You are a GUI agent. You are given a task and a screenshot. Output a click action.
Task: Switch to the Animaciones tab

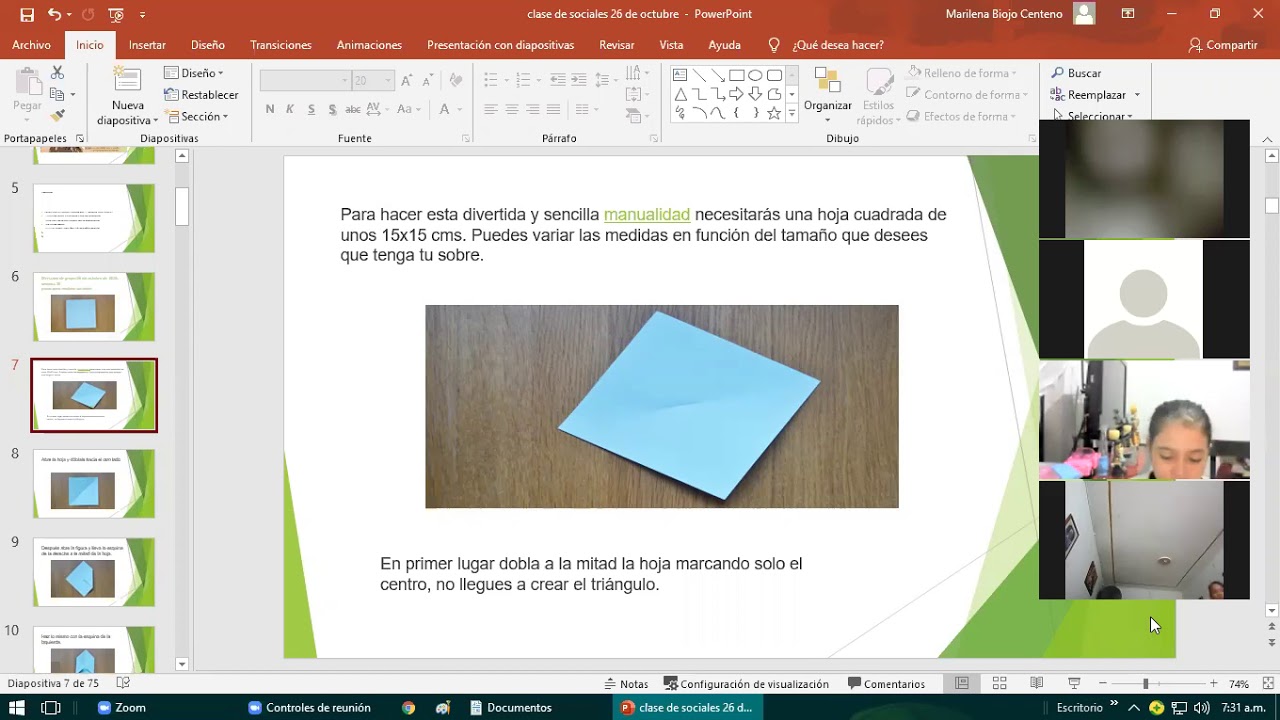click(369, 45)
